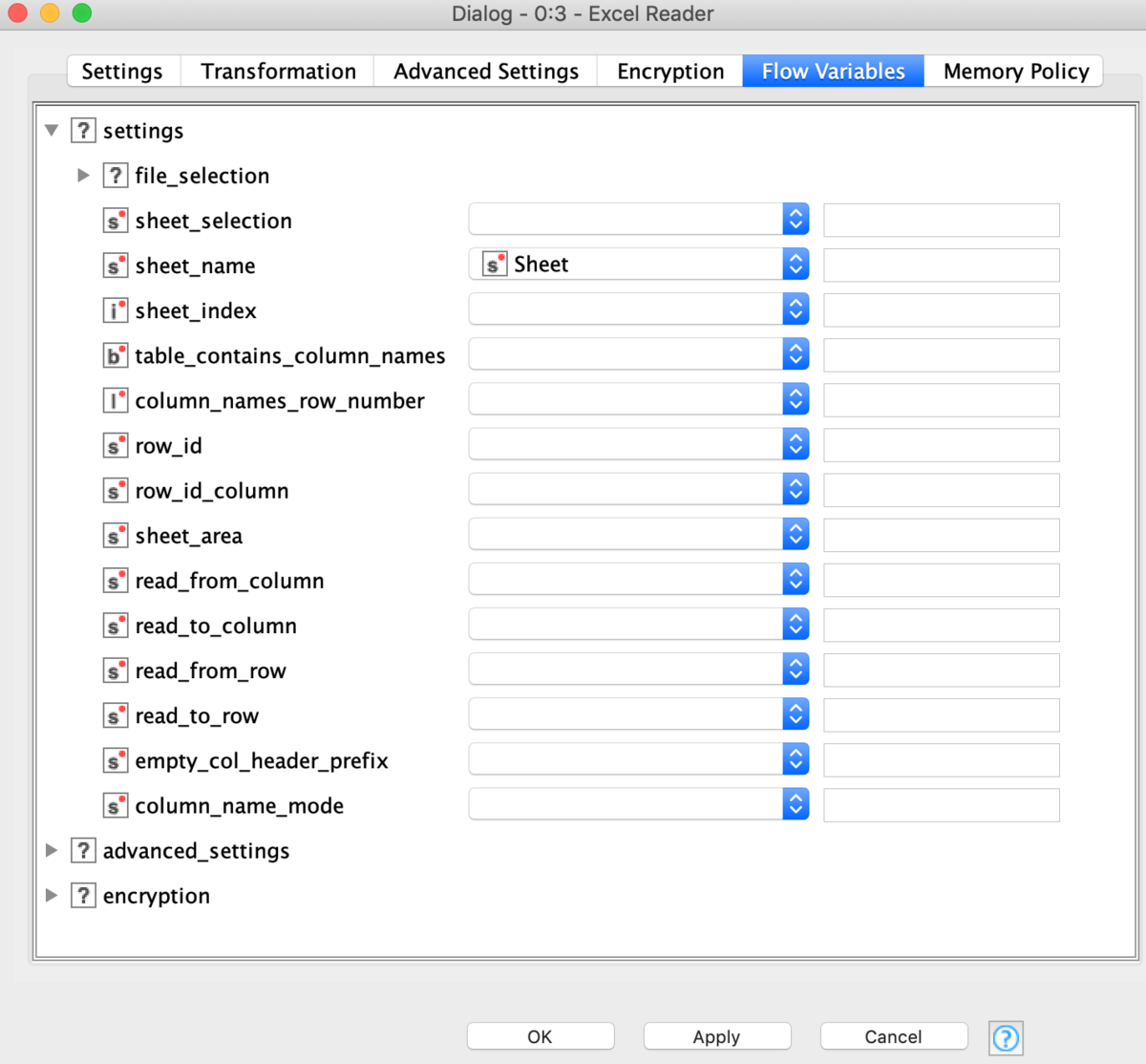Click the new-variable field for read_from_row
This screenshot has height=1064, width=1146.
[942, 670]
